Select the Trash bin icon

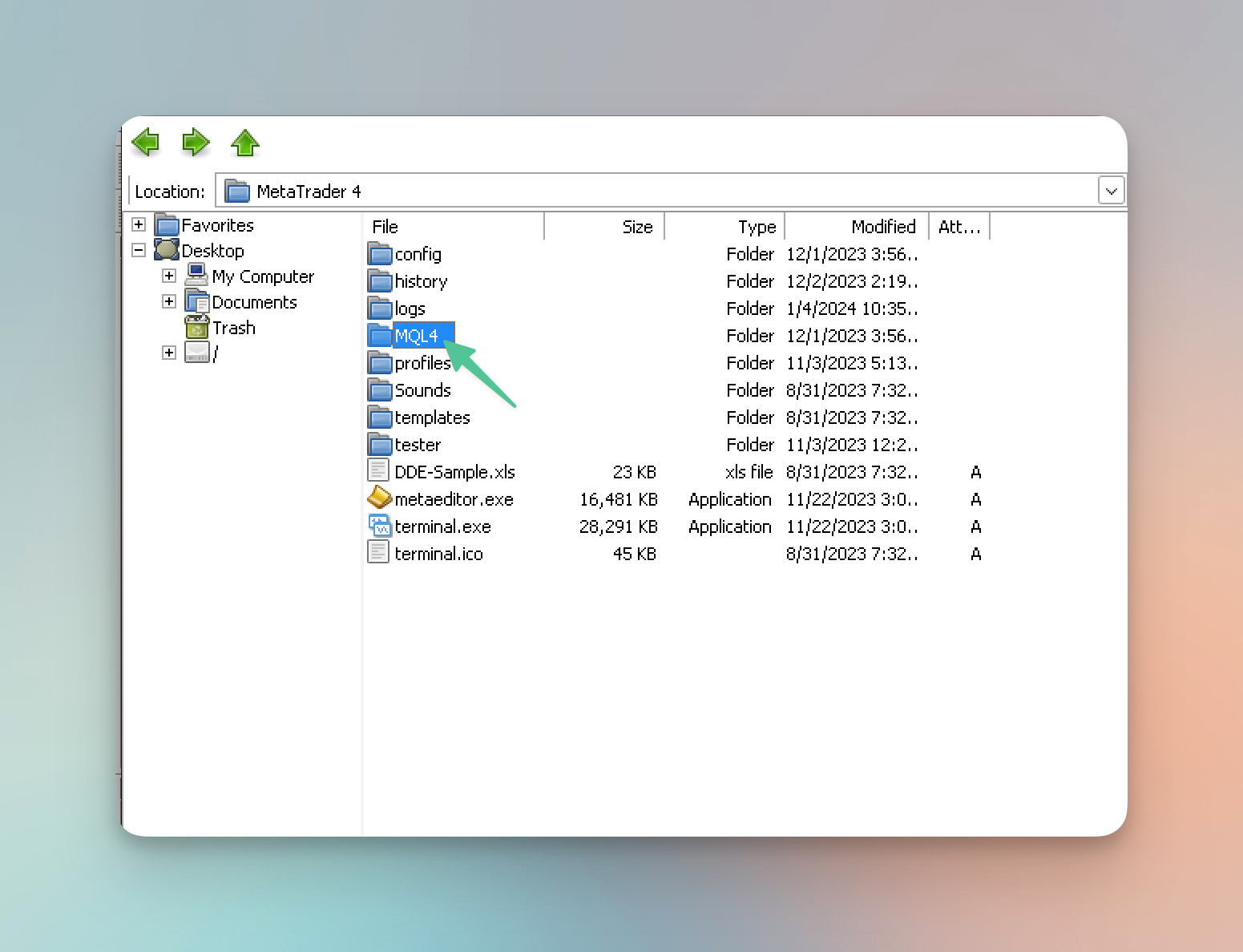pos(197,327)
